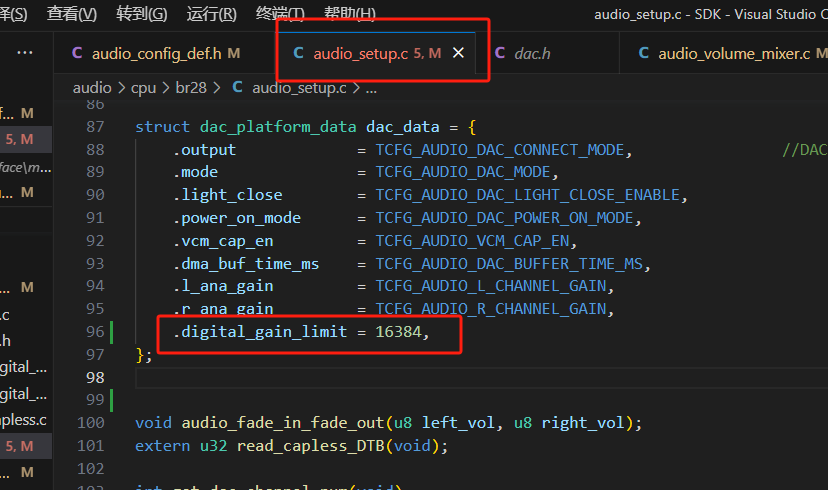
Task: Close the audio_setup.c tab
Action: (x=458, y=53)
